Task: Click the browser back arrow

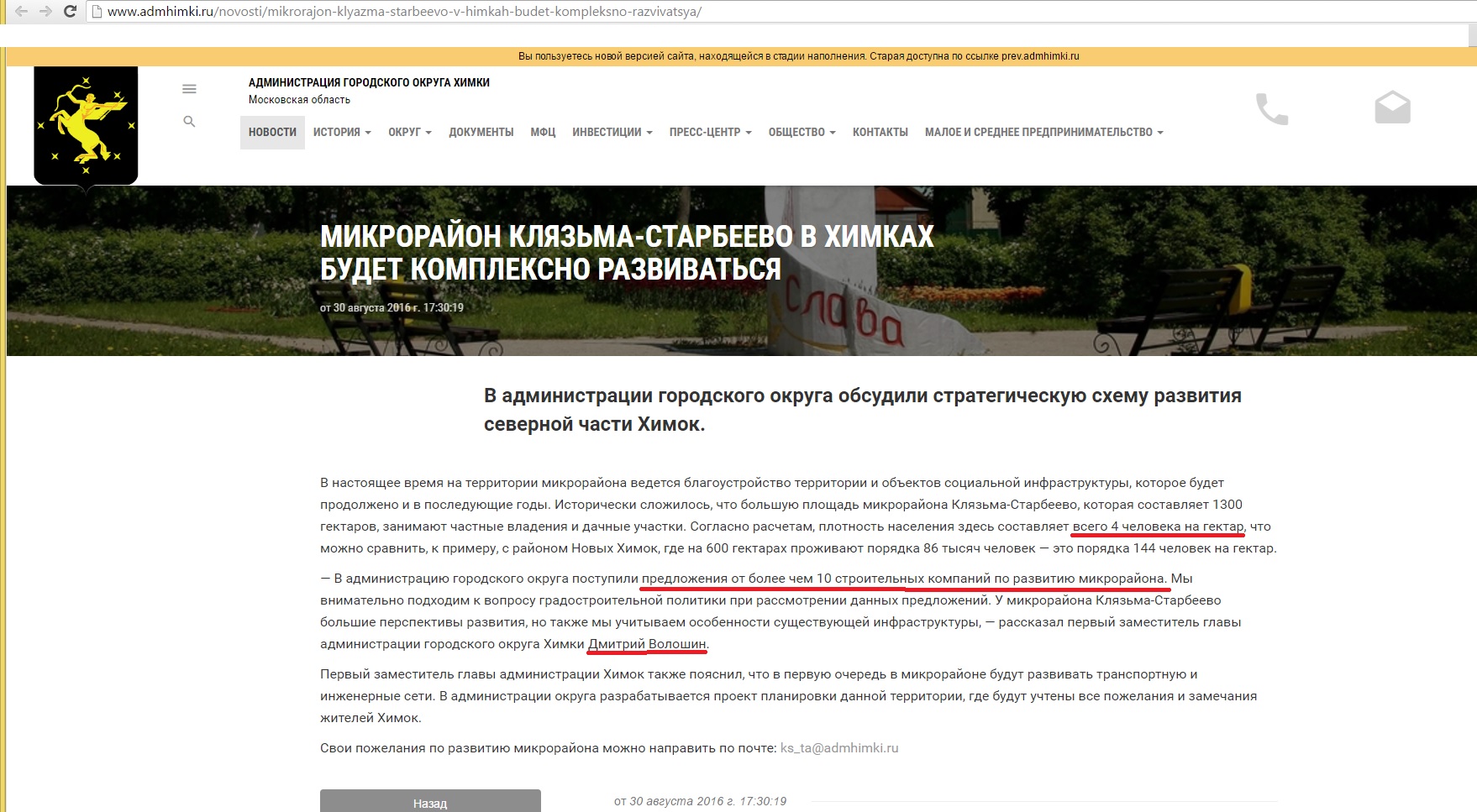Action: [x=21, y=12]
